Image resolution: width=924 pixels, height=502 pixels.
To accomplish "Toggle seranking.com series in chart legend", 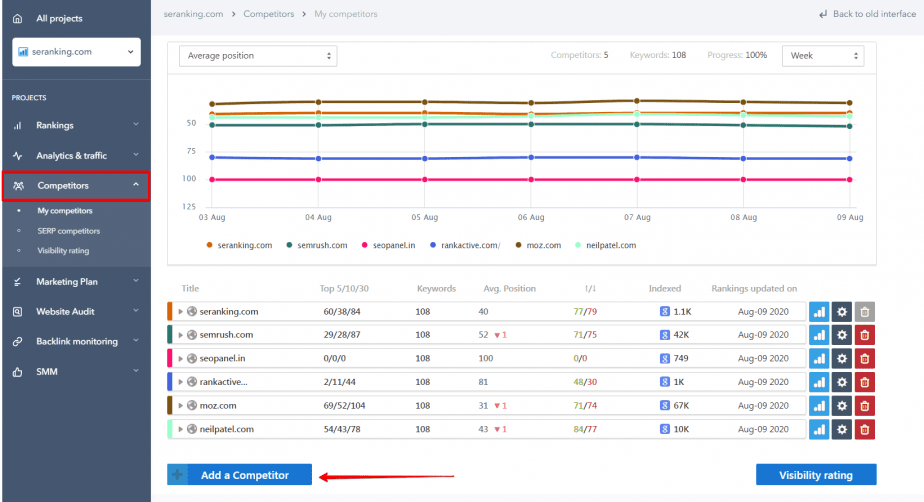I will 239,245.
